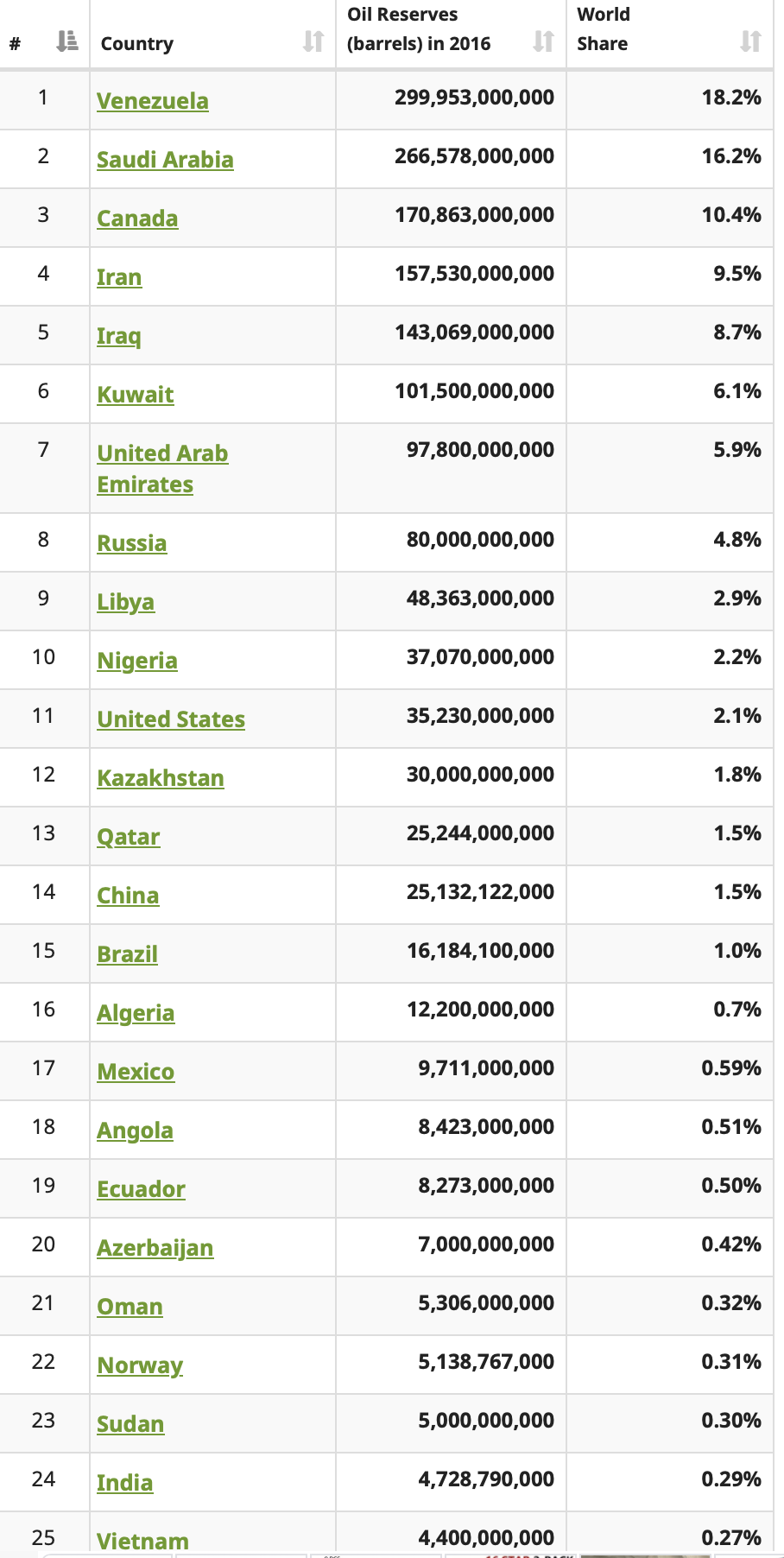Open the Venezuela country link
The image size is (784, 1558).
coord(153,101)
